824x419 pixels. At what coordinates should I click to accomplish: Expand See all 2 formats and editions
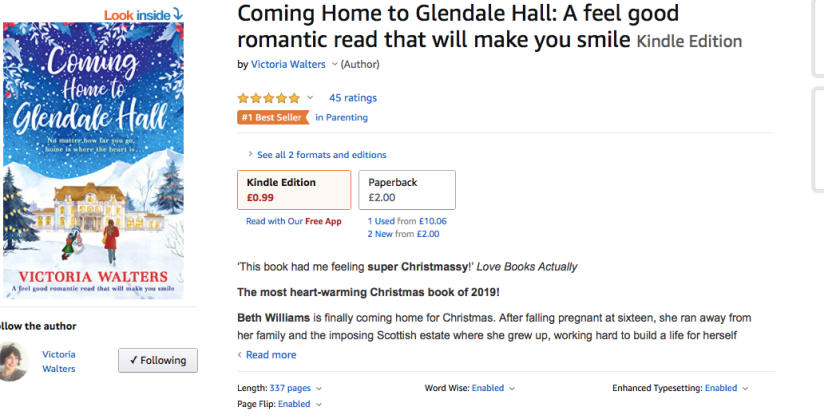[321, 155]
